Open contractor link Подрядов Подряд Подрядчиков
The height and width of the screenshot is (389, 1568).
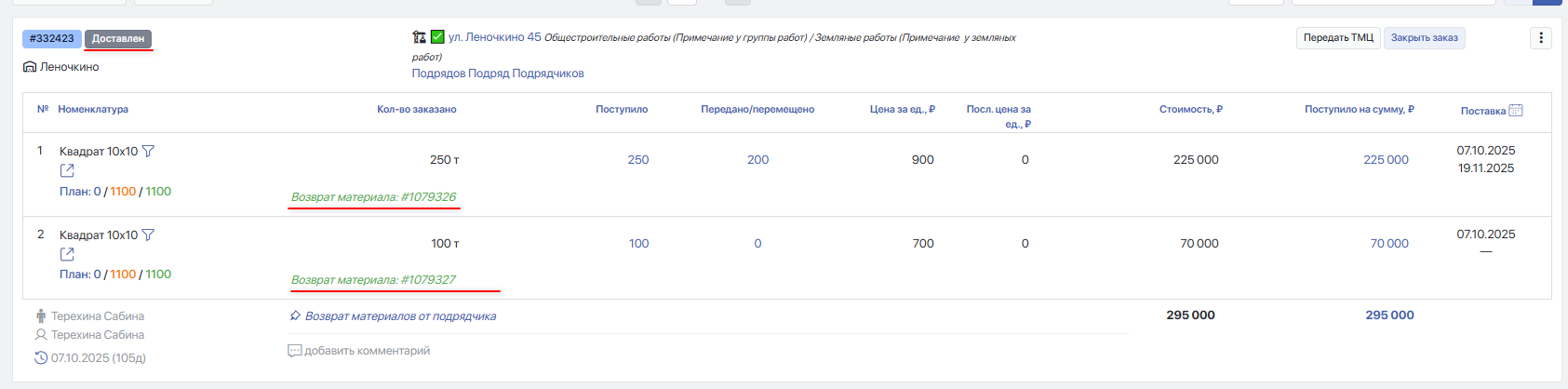[498, 74]
